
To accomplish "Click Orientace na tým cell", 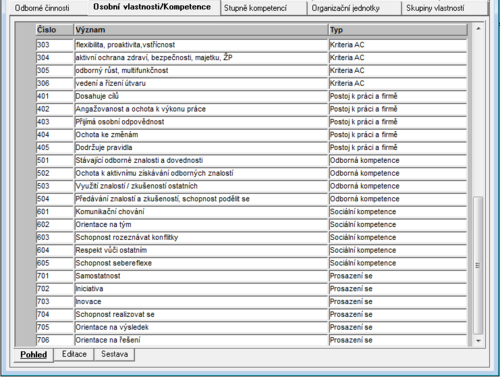I will coord(201,225).
